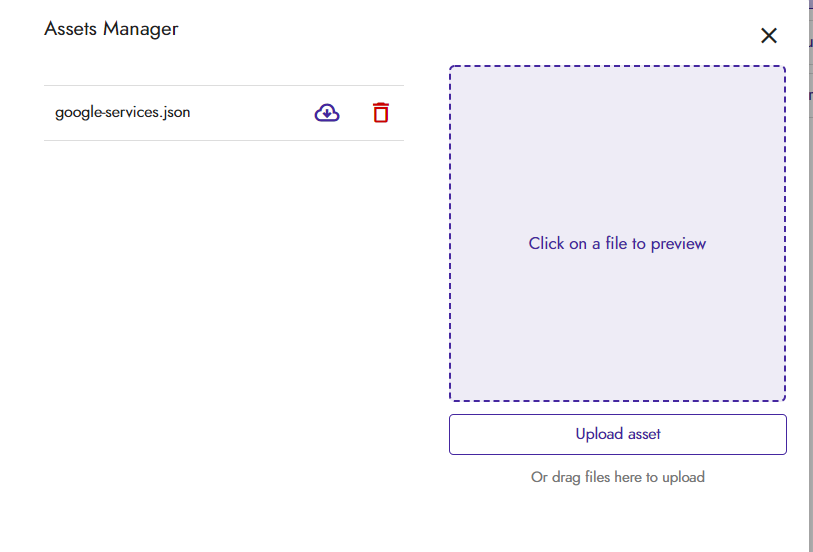Download the google-services.json file

(x=327, y=112)
